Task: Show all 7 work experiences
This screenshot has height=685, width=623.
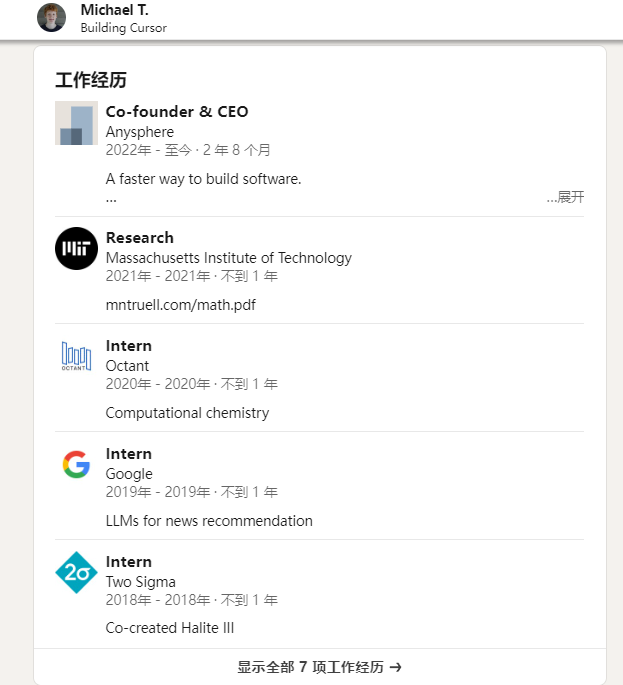Action: pos(319,667)
